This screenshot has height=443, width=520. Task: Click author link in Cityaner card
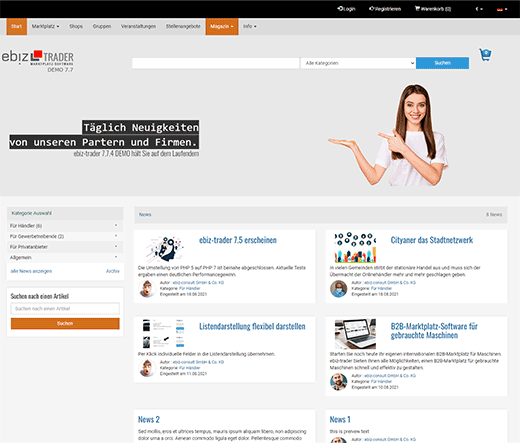pos(390,283)
